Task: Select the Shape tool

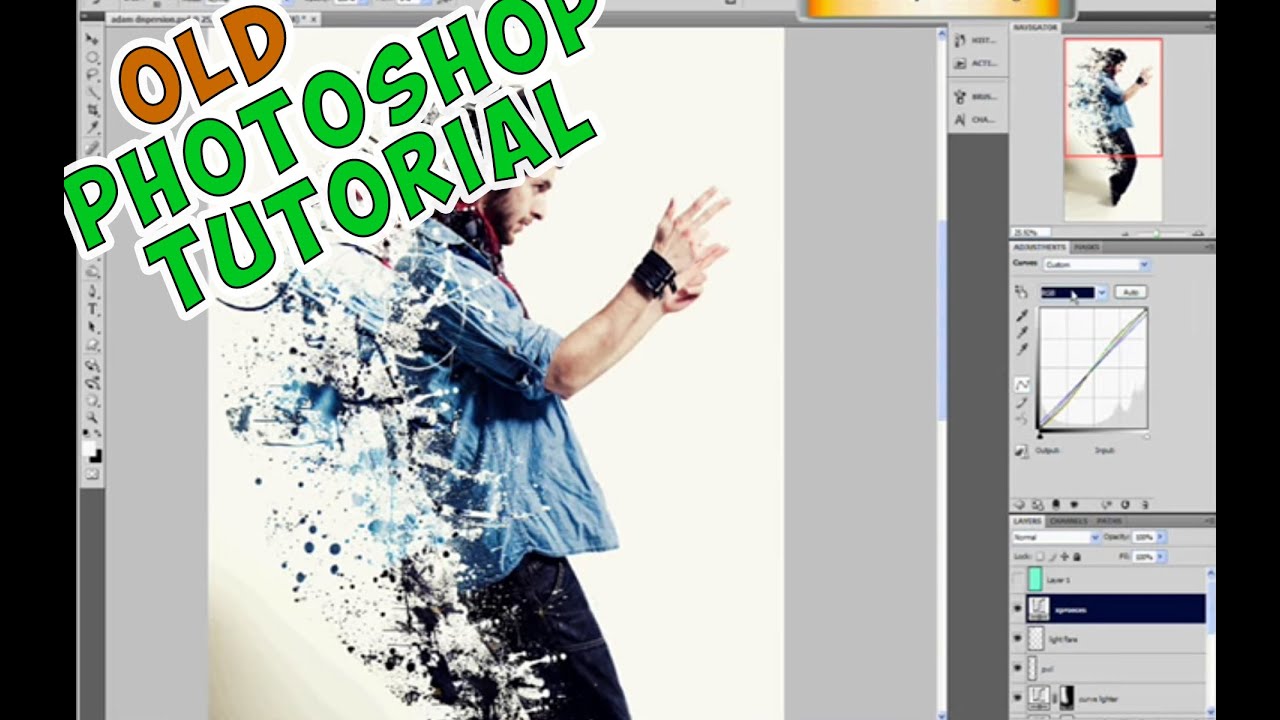Action: coord(92,345)
